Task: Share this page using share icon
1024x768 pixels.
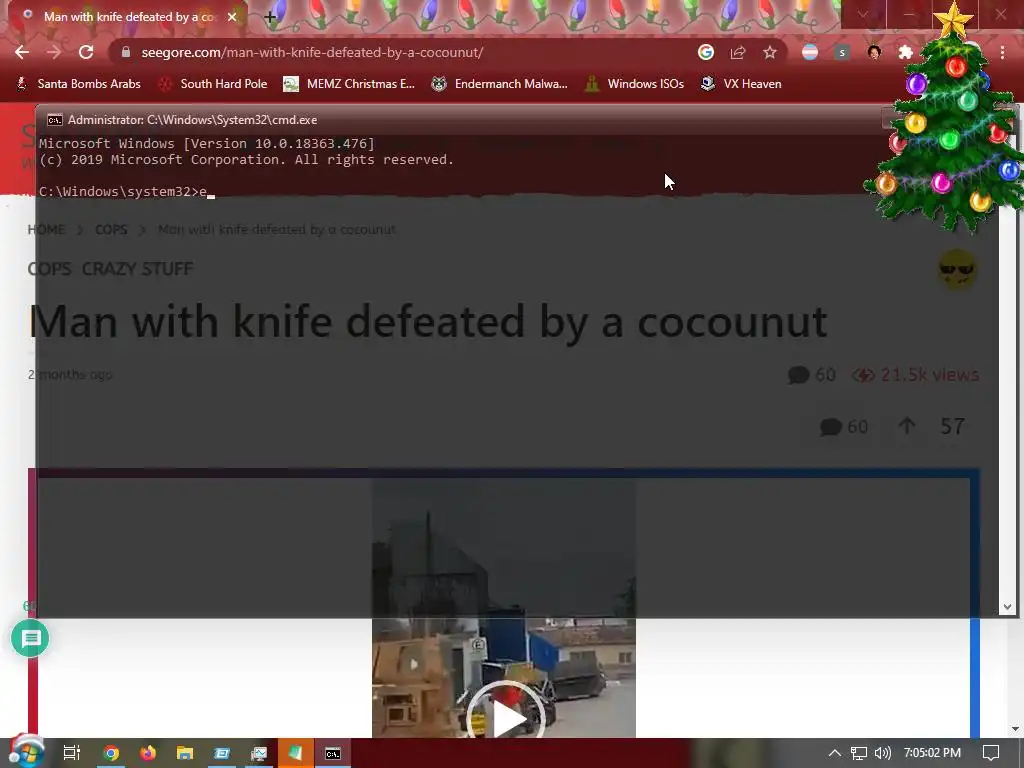Action: click(738, 52)
